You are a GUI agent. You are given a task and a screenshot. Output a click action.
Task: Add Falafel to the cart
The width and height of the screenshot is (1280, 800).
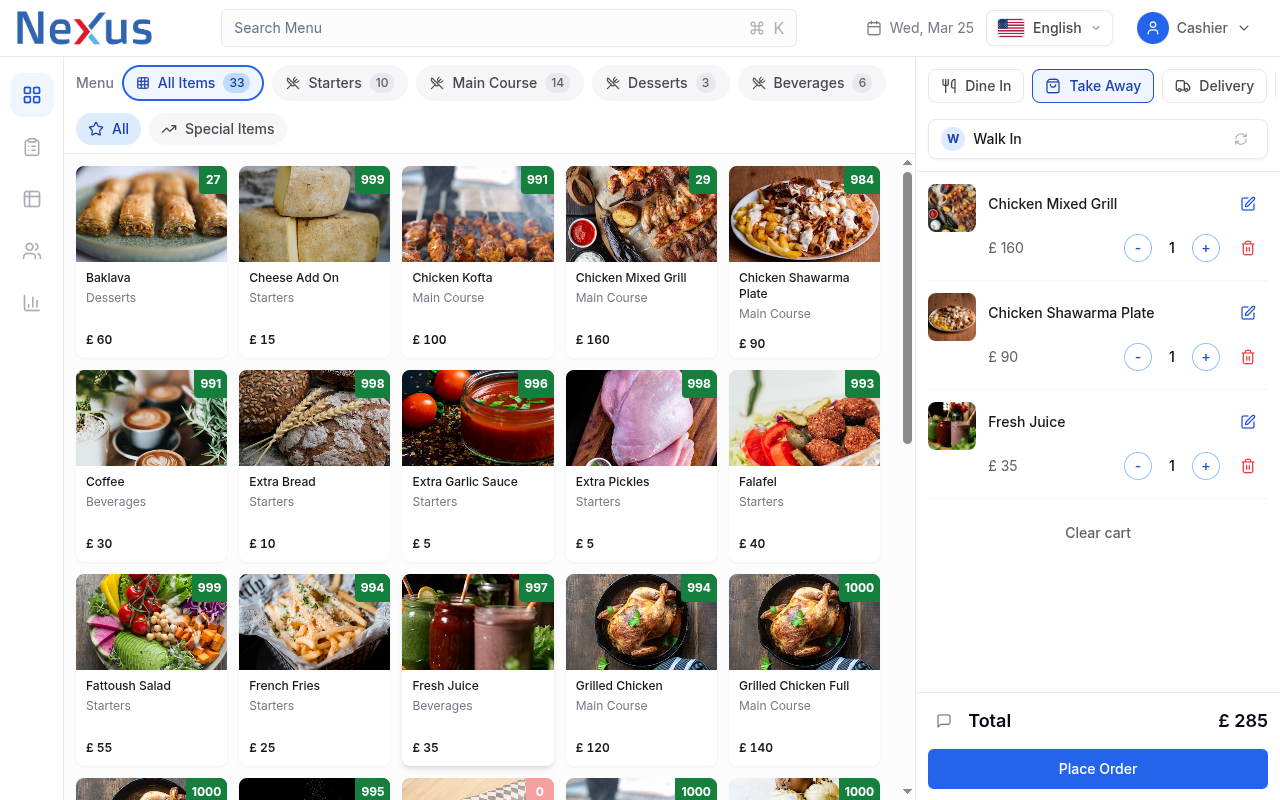(x=804, y=466)
